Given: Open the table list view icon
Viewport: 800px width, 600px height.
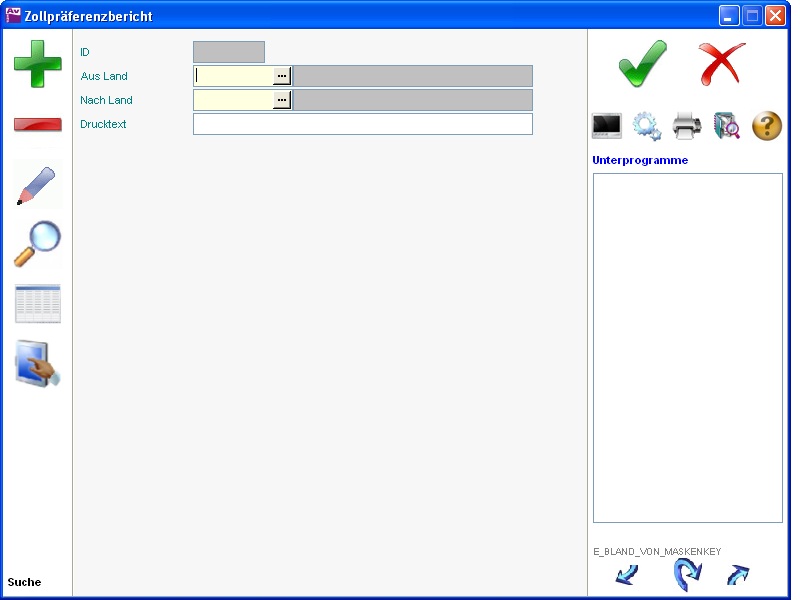Looking at the screenshot, I should pos(37,304).
